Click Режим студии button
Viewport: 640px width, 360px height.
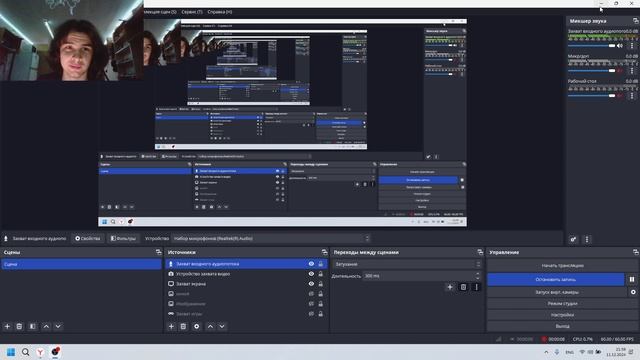coord(562,303)
